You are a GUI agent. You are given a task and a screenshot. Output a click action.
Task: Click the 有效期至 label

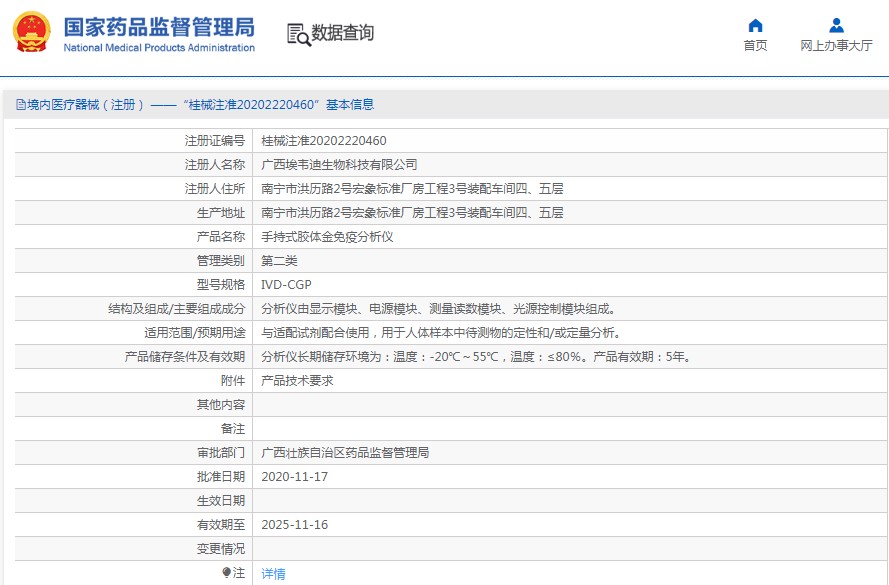tap(221, 525)
